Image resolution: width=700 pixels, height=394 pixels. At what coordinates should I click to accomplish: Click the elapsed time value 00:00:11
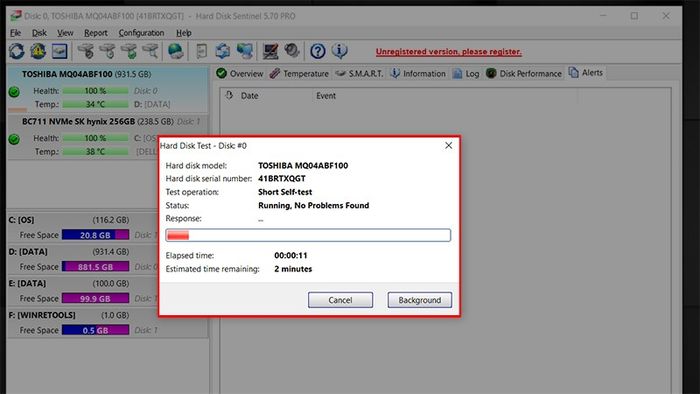(291, 256)
